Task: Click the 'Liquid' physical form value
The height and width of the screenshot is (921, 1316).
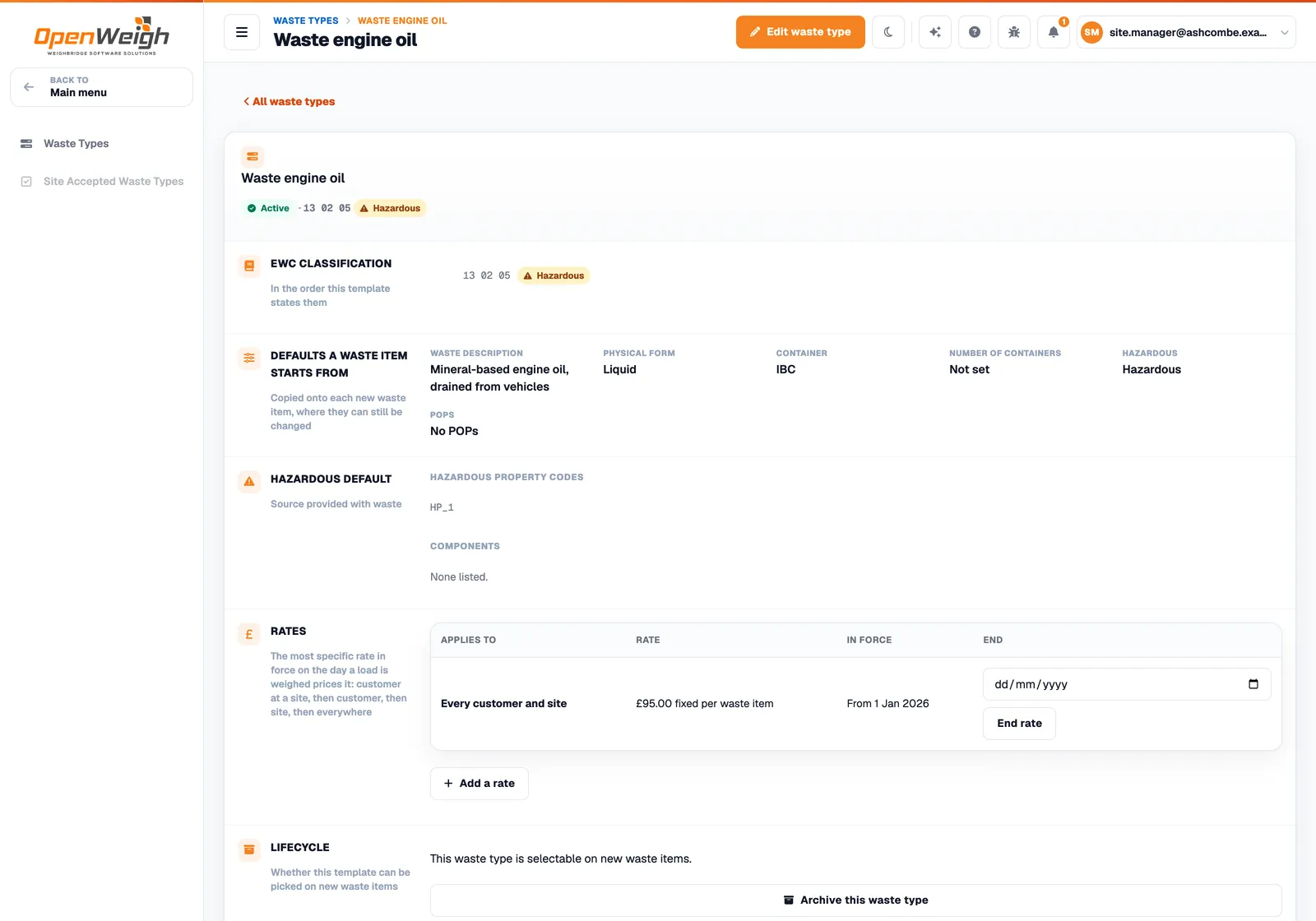Action: tap(620, 370)
